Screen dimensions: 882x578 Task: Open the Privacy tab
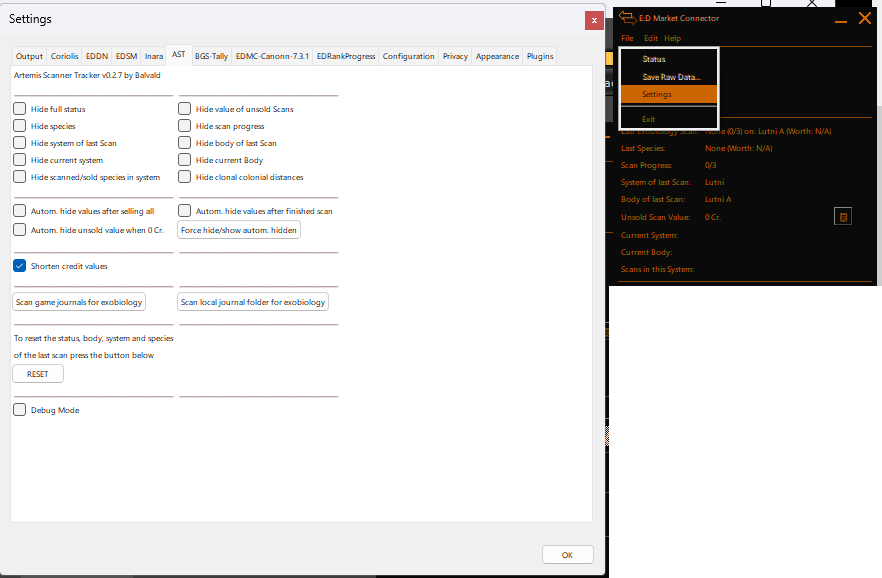coord(455,56)
